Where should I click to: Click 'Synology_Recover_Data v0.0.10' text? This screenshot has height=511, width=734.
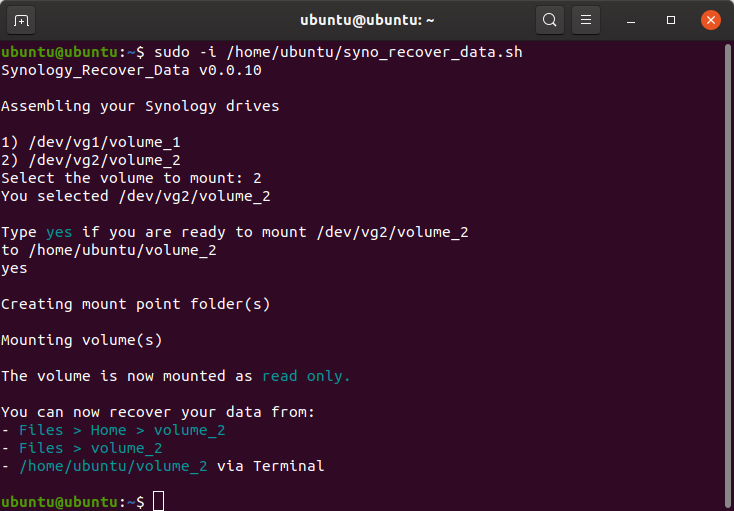tap(131, 70)
